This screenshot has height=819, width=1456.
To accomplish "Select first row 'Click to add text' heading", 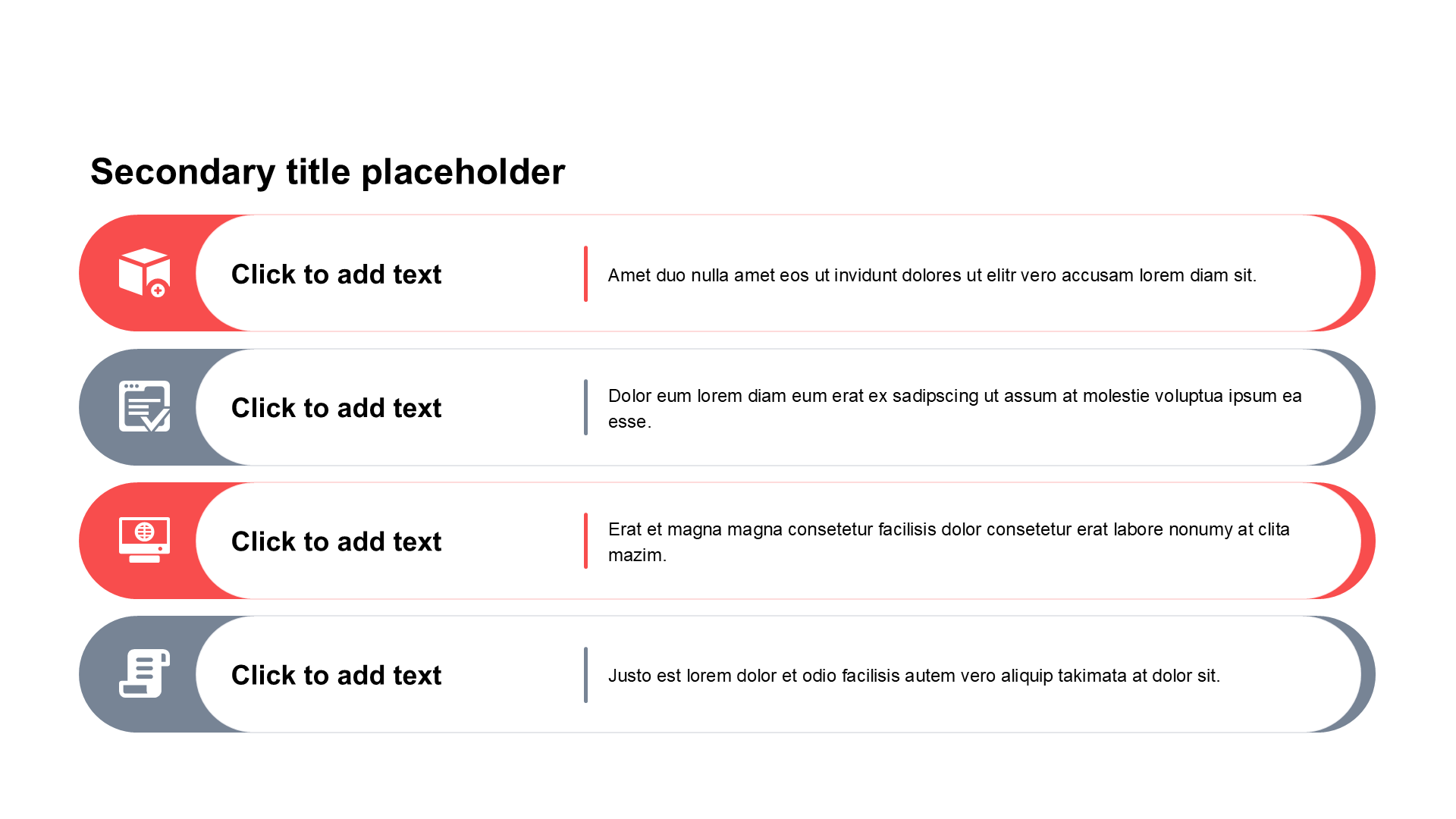I will [x=336, y=274].
